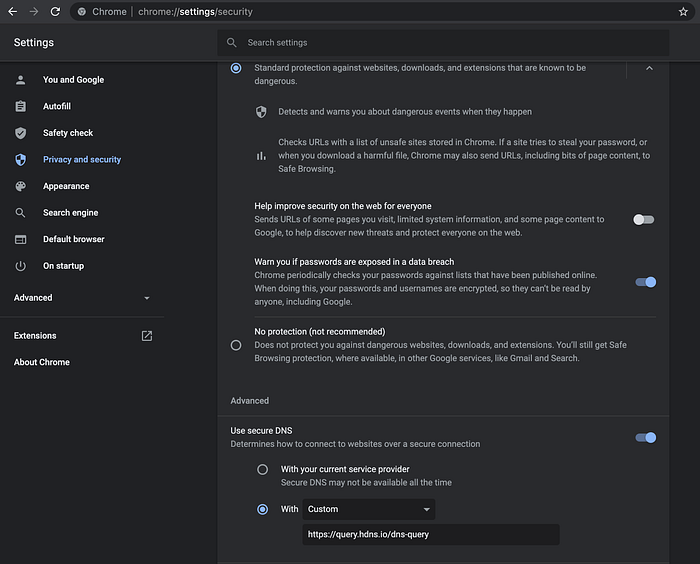Click the Appearance palette icon
Image resolution: width=700 pixels, height=564 pixels.
coord(21,186)
